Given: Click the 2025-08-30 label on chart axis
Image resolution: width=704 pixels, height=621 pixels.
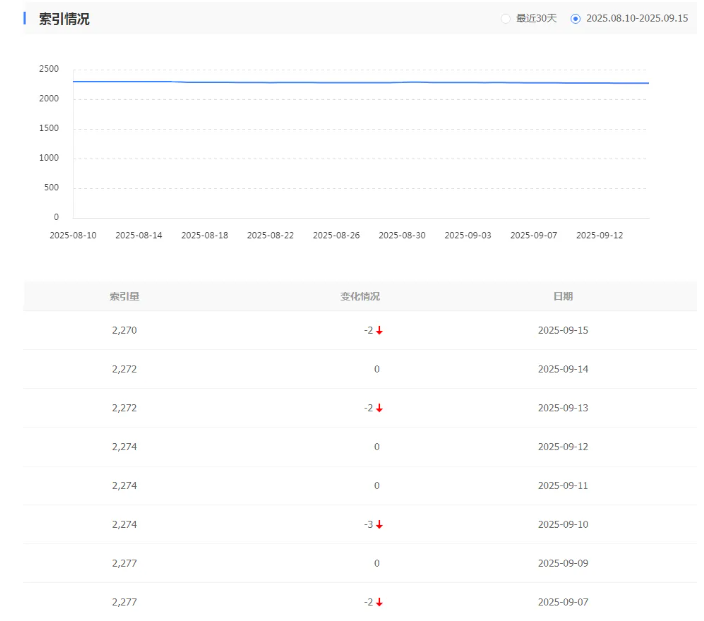Looking at the screenshot, I should [x=402, y=235].
